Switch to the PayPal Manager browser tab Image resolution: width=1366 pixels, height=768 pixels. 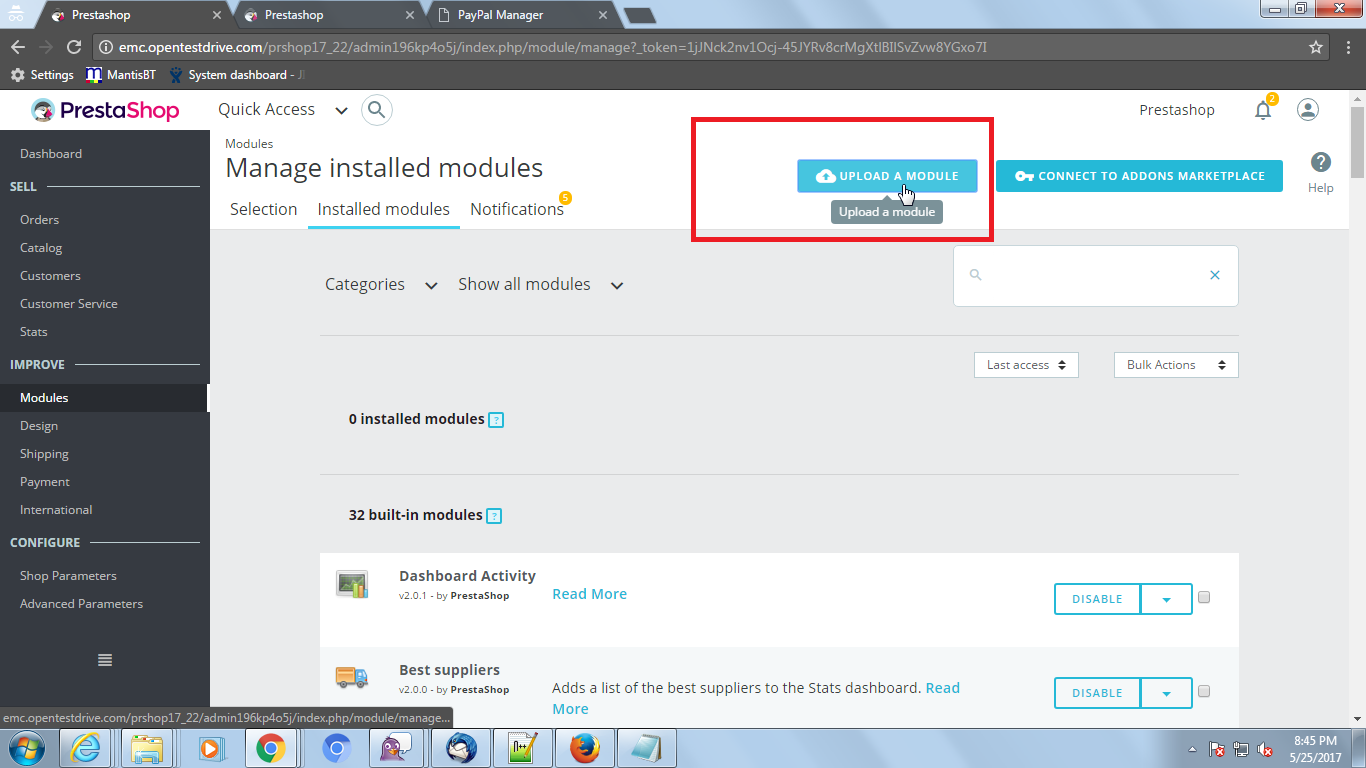tap(524, 15)
